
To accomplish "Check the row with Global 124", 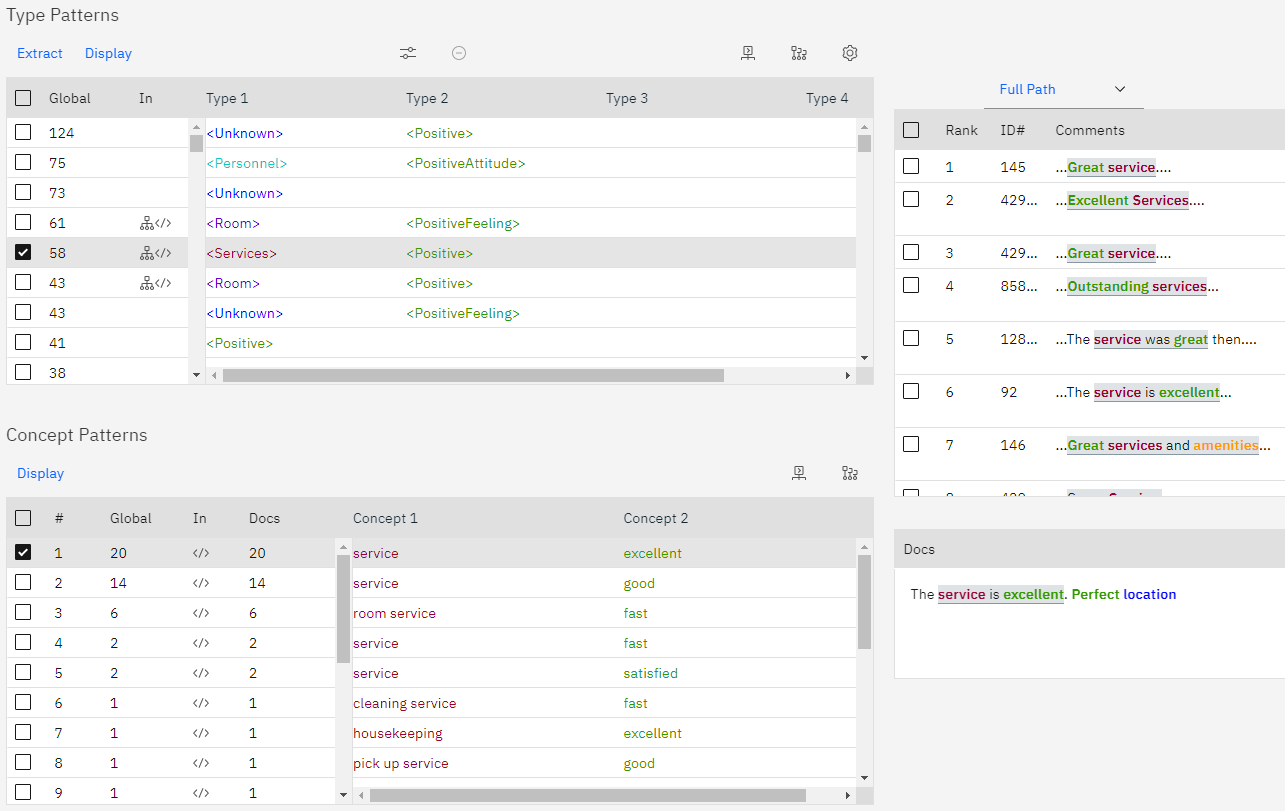I will [23, 132].
